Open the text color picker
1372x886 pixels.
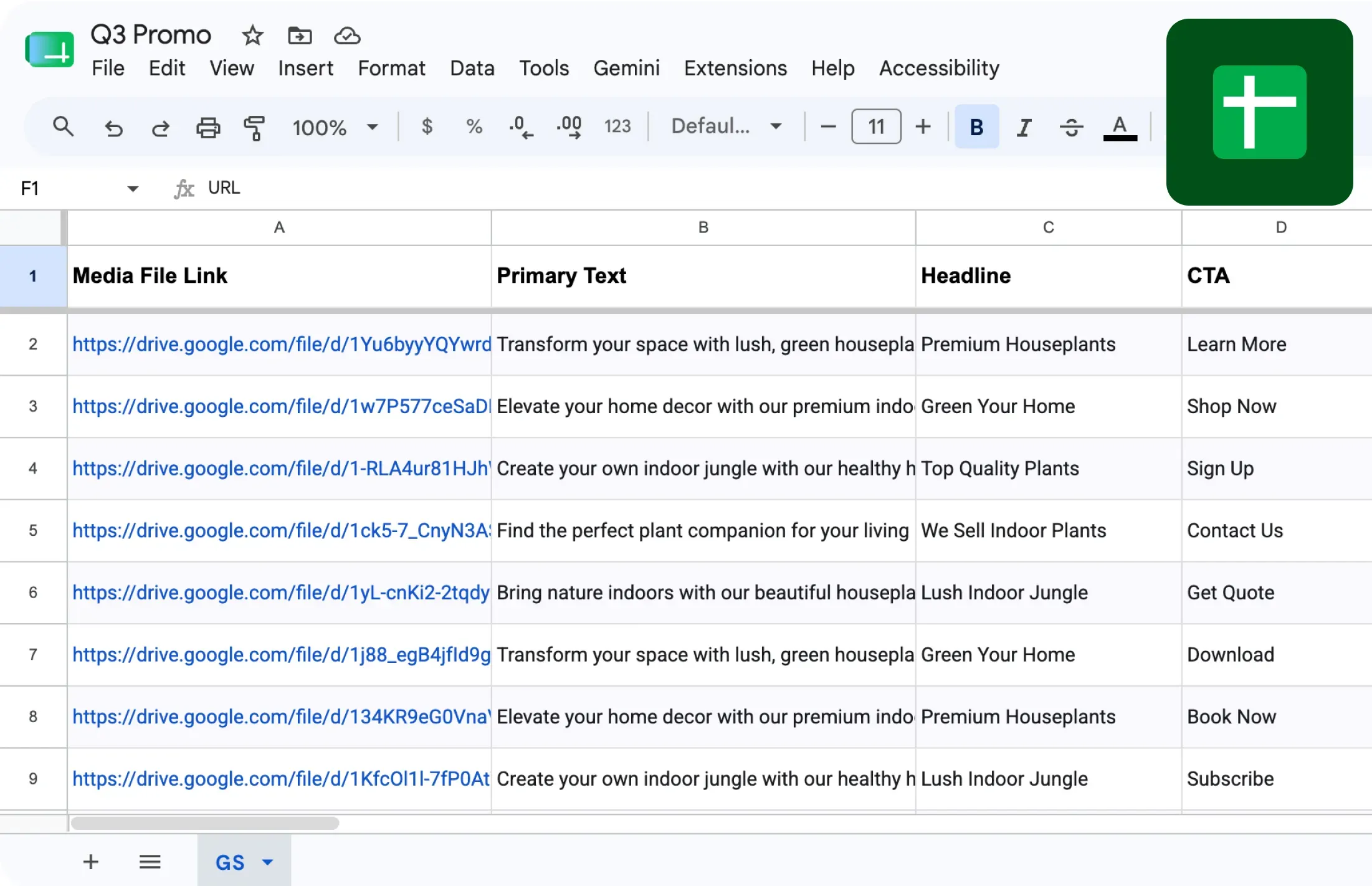[x=1120, y=128]
